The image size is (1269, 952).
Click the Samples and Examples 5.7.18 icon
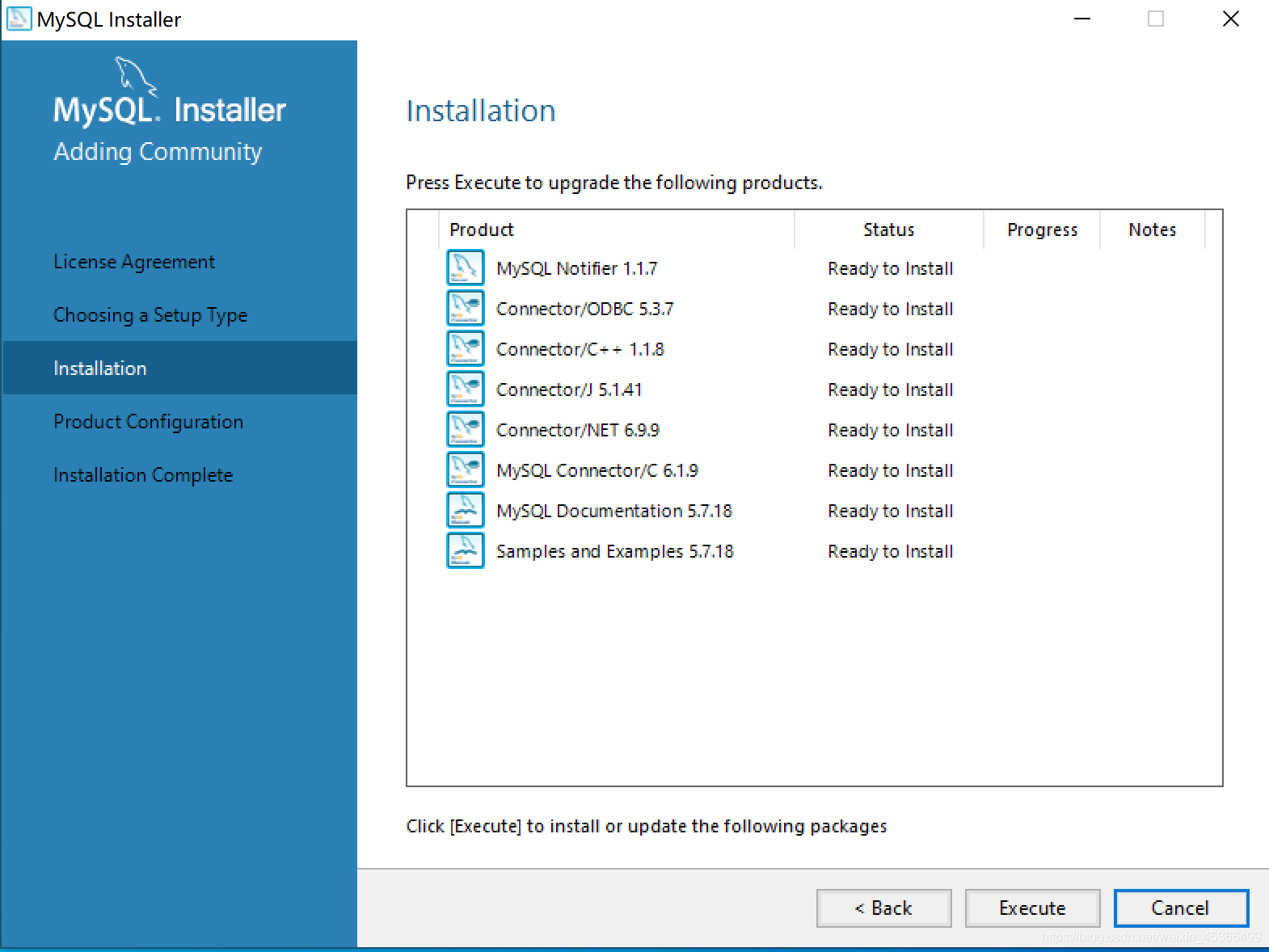[x=466, y=550]
